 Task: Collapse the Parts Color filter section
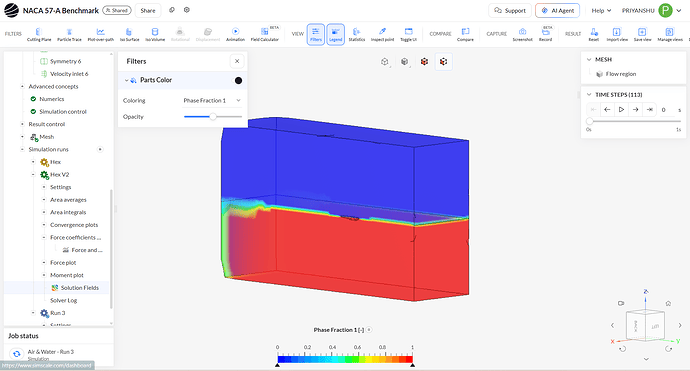coord(127,81)
